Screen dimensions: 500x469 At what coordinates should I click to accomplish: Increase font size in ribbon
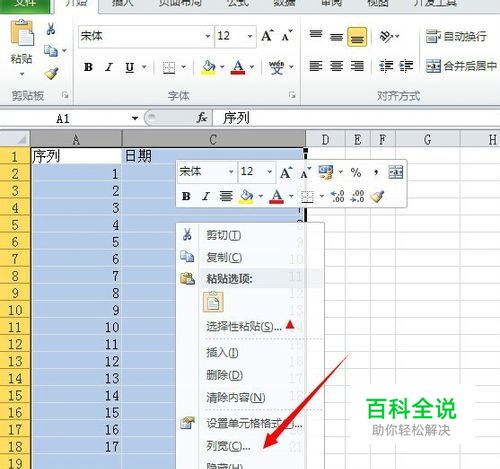click(x=267, y=36)
